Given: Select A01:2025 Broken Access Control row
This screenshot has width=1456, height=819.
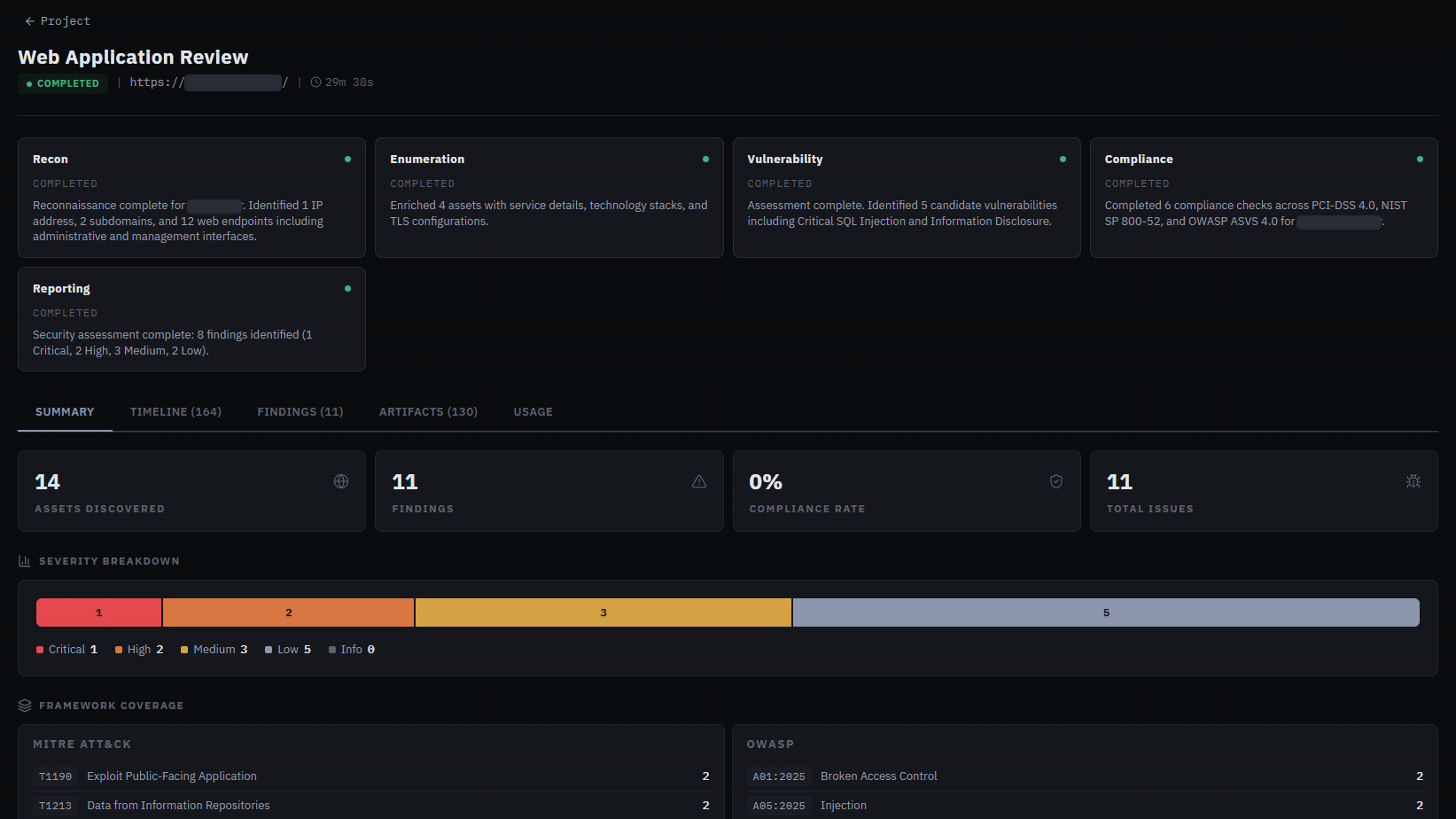Looking at the screenshot, I should (1085, 776).
